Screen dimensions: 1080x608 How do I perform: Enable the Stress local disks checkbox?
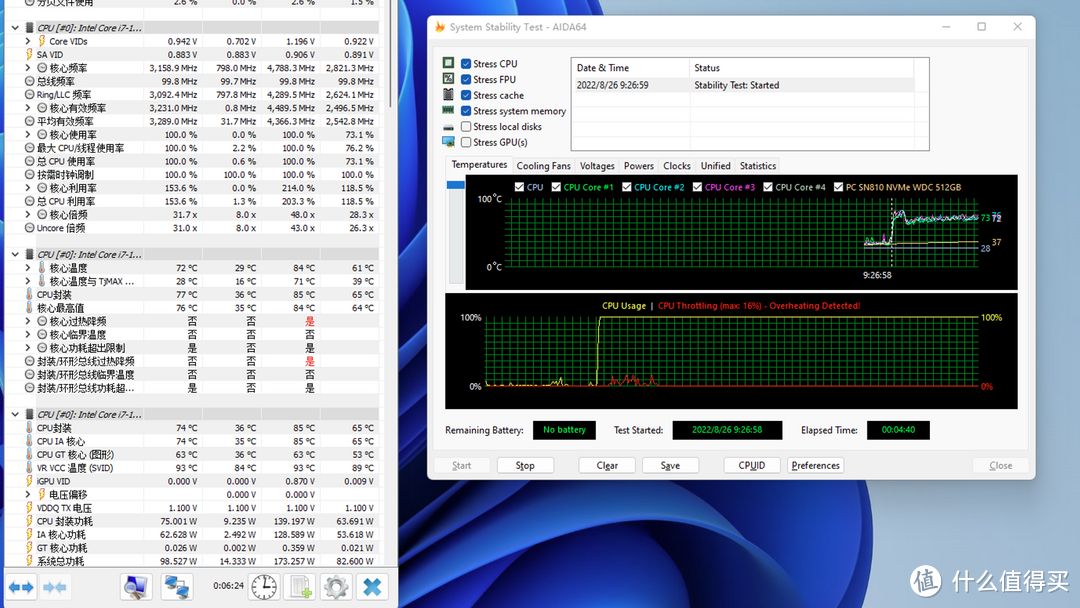click(466, 127)
